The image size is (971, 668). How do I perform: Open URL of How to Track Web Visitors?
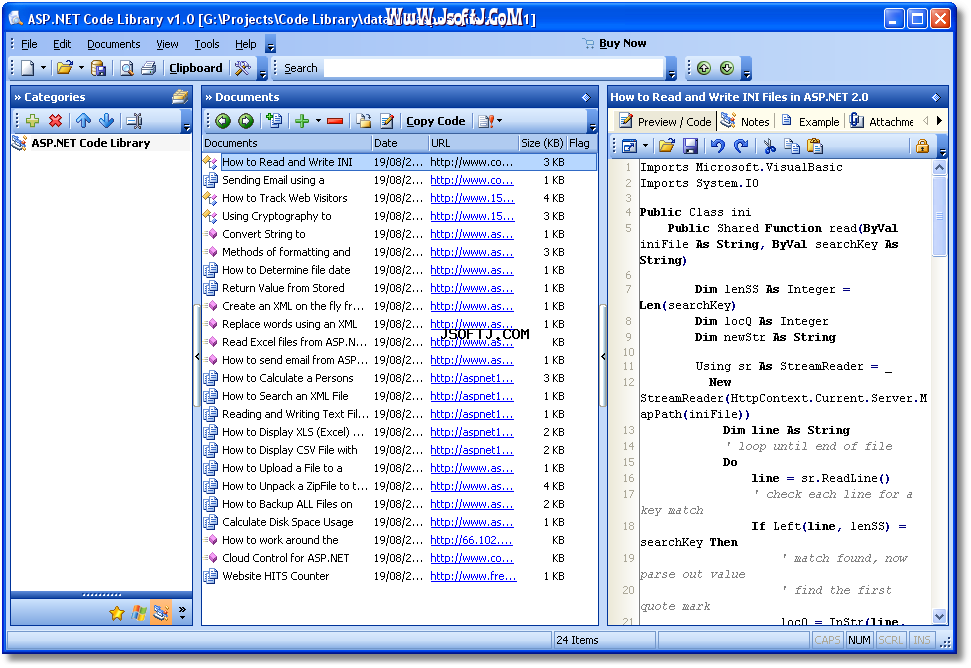click(x=472, y=198)
